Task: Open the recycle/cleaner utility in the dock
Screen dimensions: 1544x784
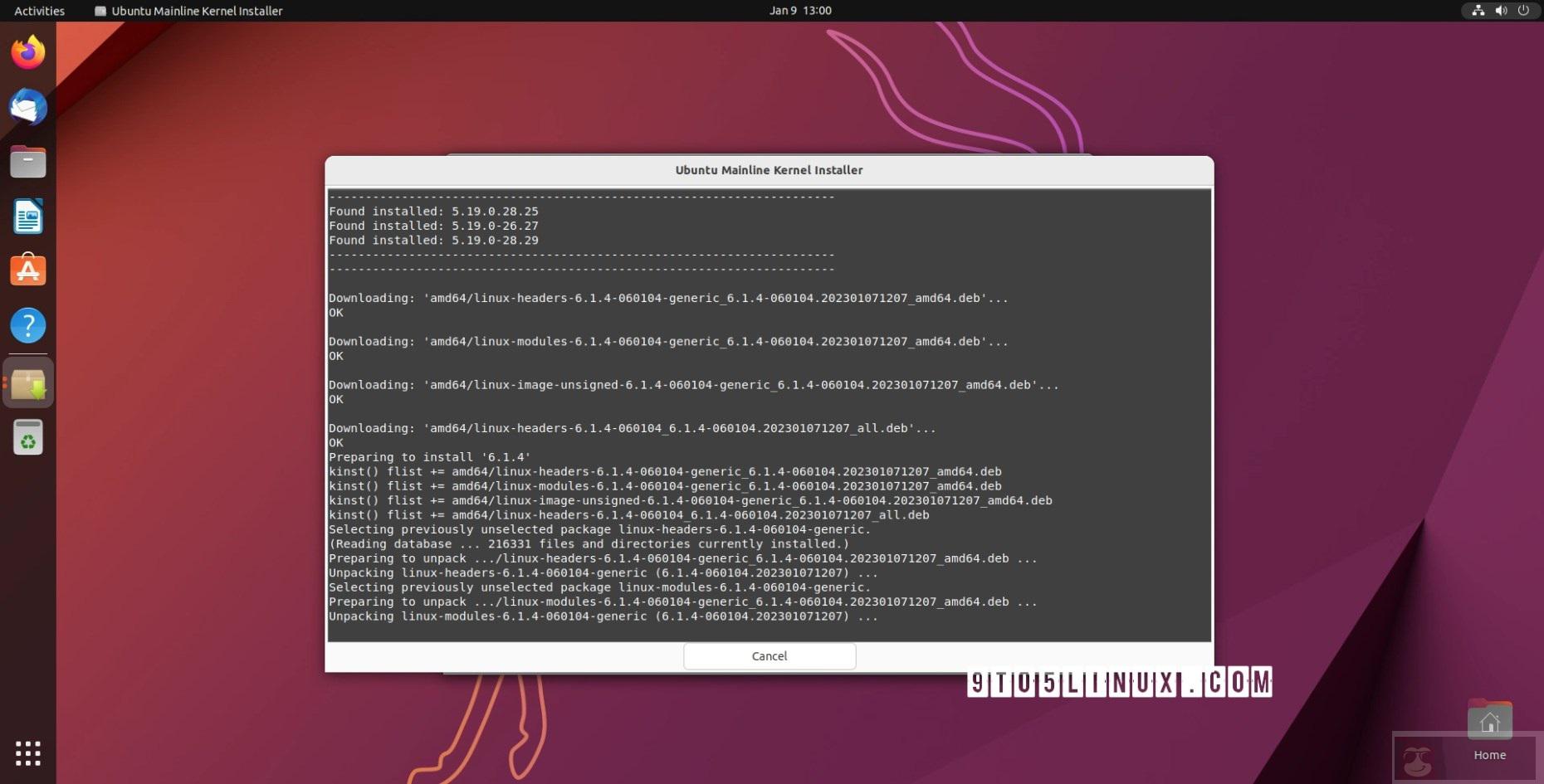Action: 27,436
